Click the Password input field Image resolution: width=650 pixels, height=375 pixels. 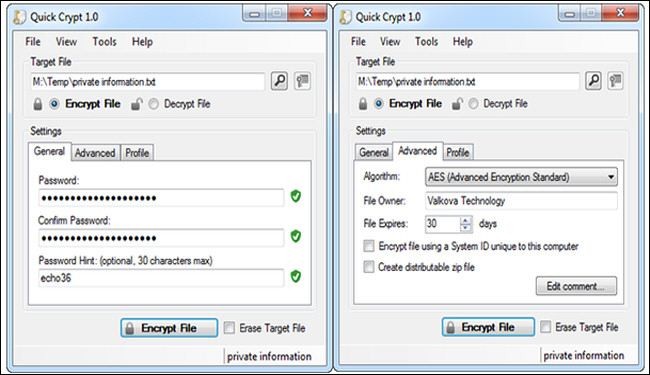click(161, 198)
